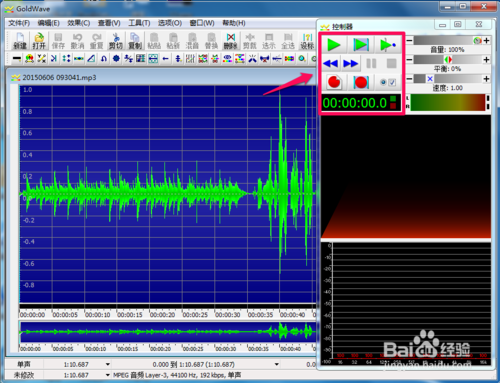
Task: Click the green Play button in the controller
Action: click(x=334, y=45)
